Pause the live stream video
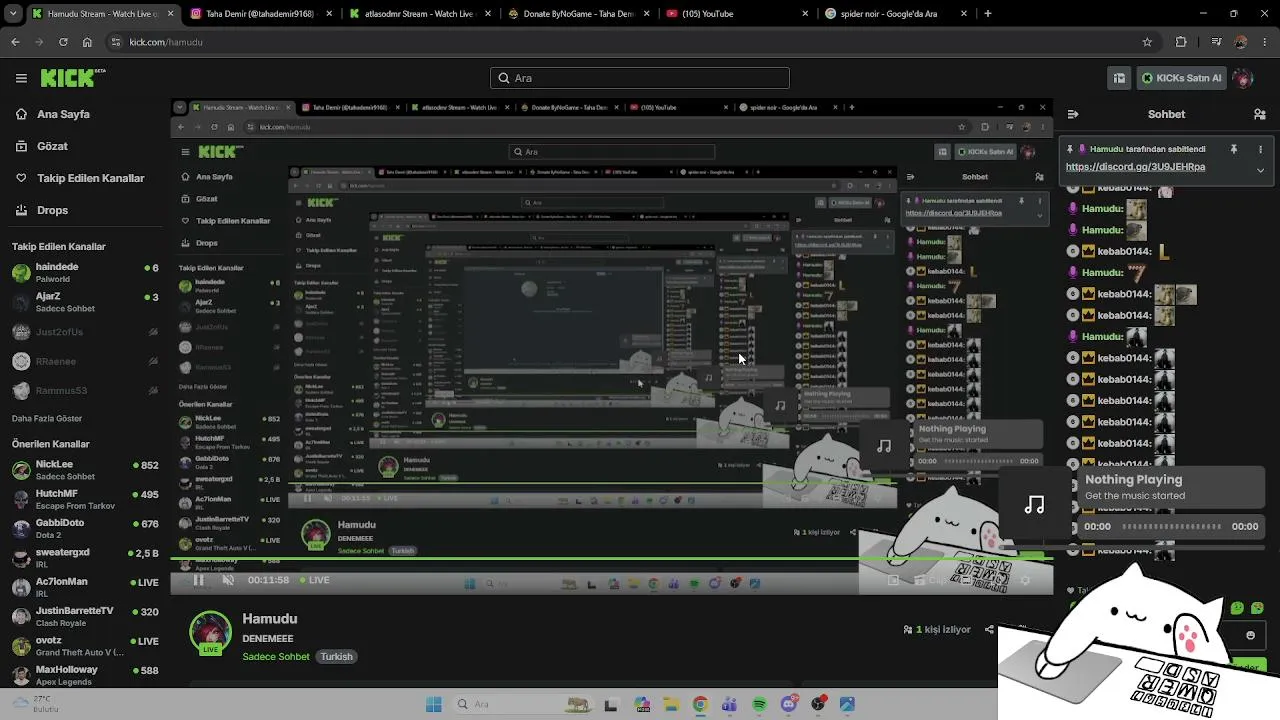The height and width of the screenshot is (720, 1280). click(198, 580)
